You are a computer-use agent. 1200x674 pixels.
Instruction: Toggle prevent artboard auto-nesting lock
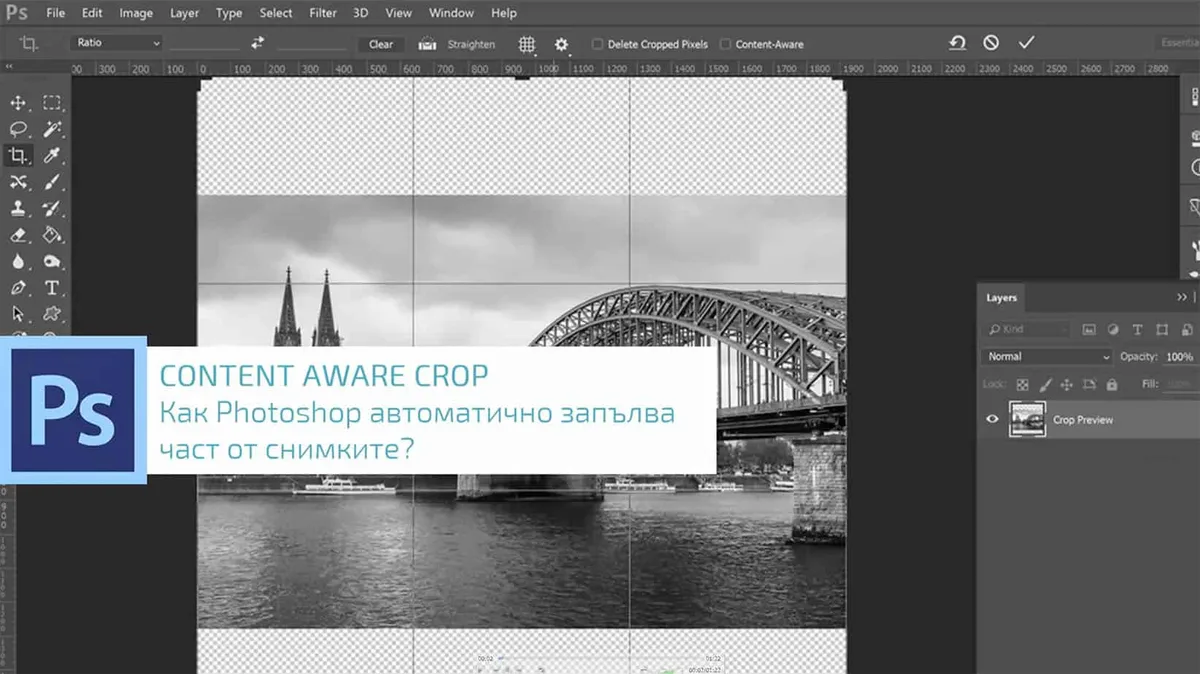[x=1089, y=384]
